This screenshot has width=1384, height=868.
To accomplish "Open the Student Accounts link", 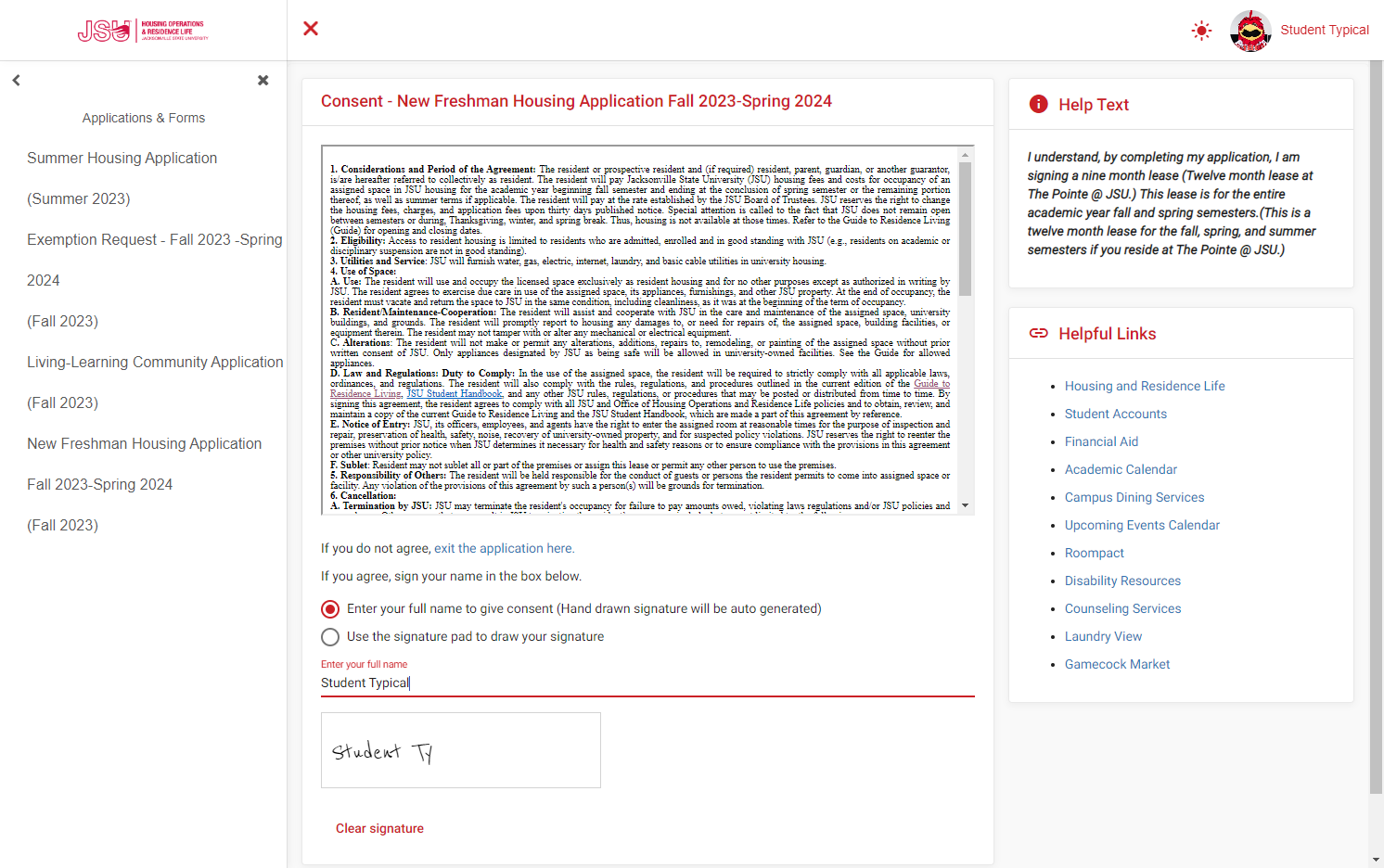I will (1116, 414).
